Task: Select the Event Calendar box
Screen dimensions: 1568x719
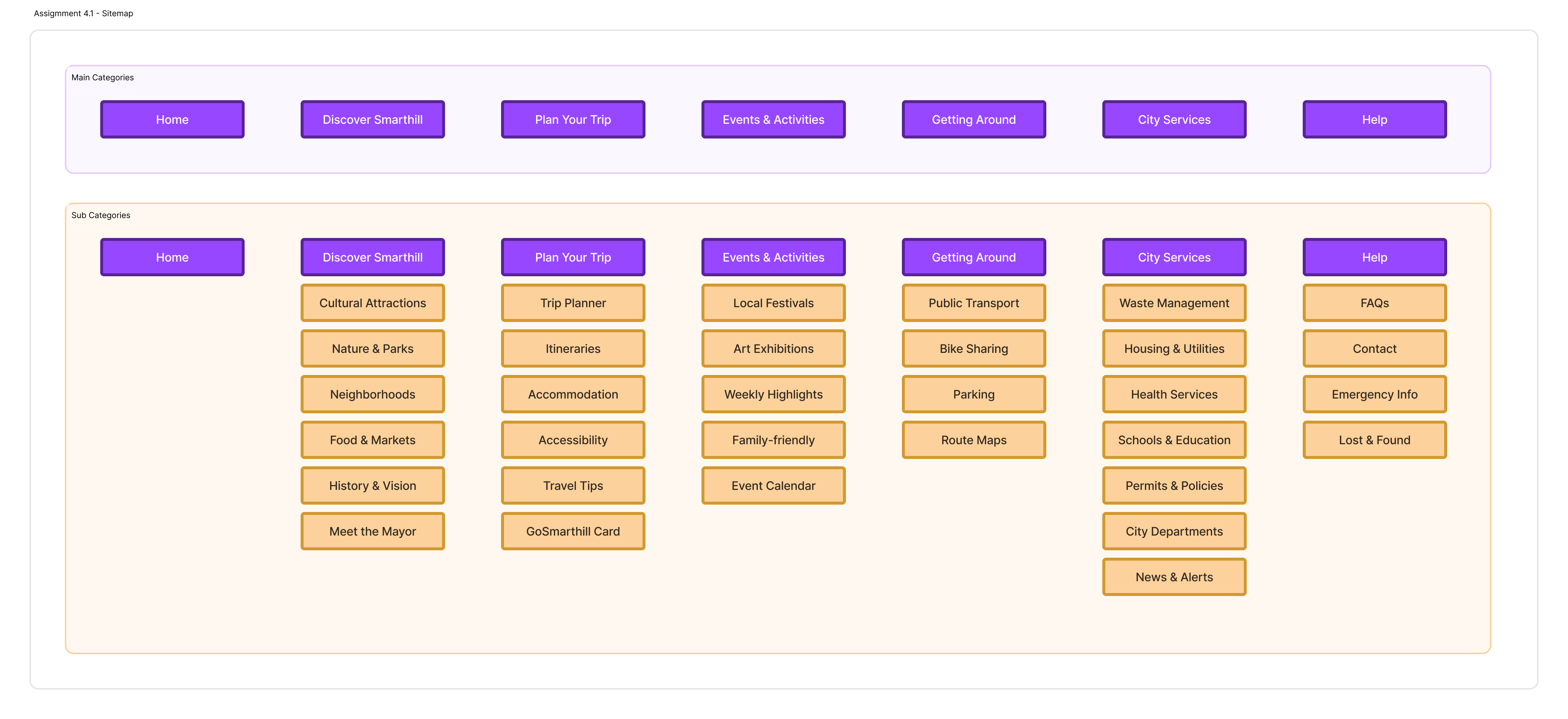Action: (x=773, y=485)
